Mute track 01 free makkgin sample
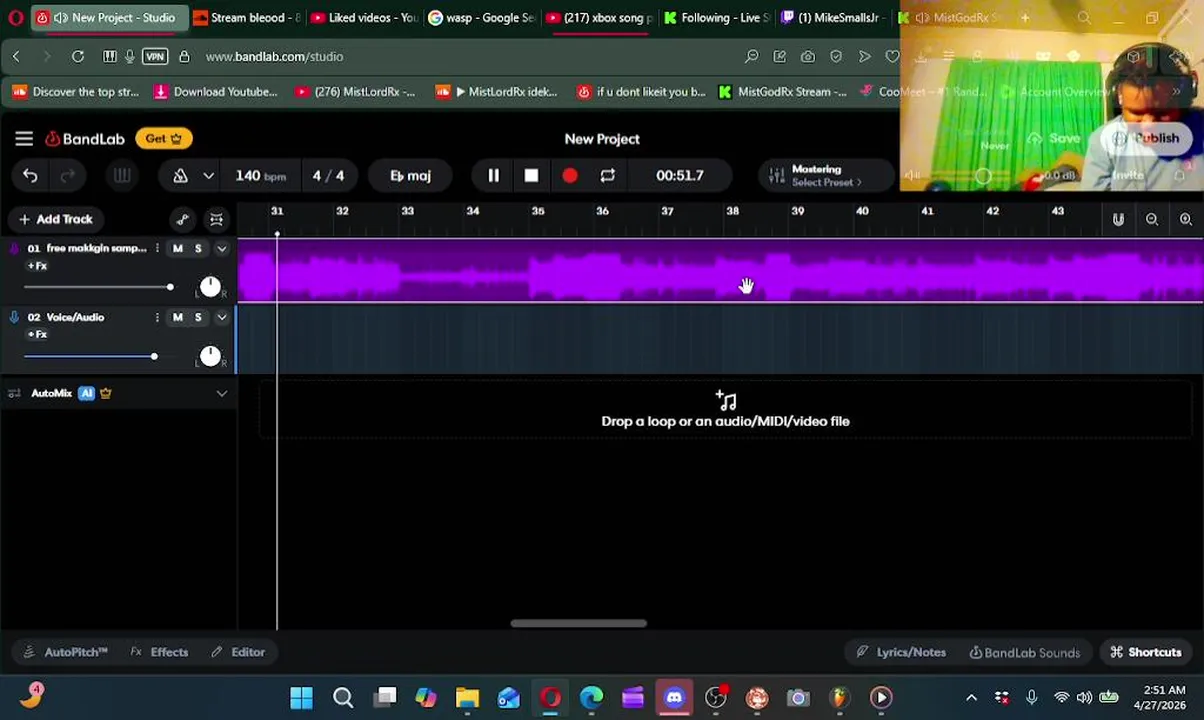 (x=178, y=249)
